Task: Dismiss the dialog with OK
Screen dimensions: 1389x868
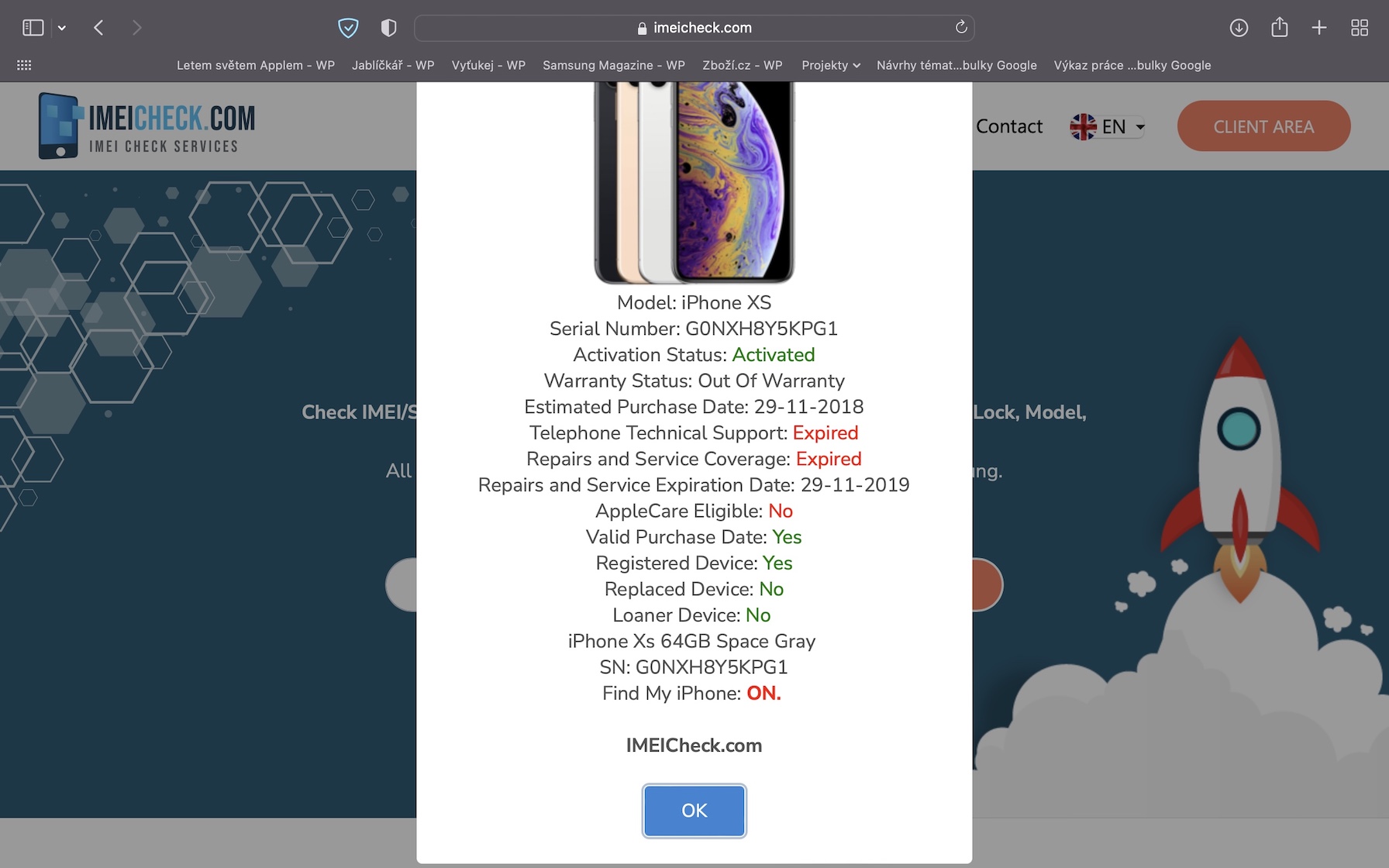Action: (x=694, y=811)
